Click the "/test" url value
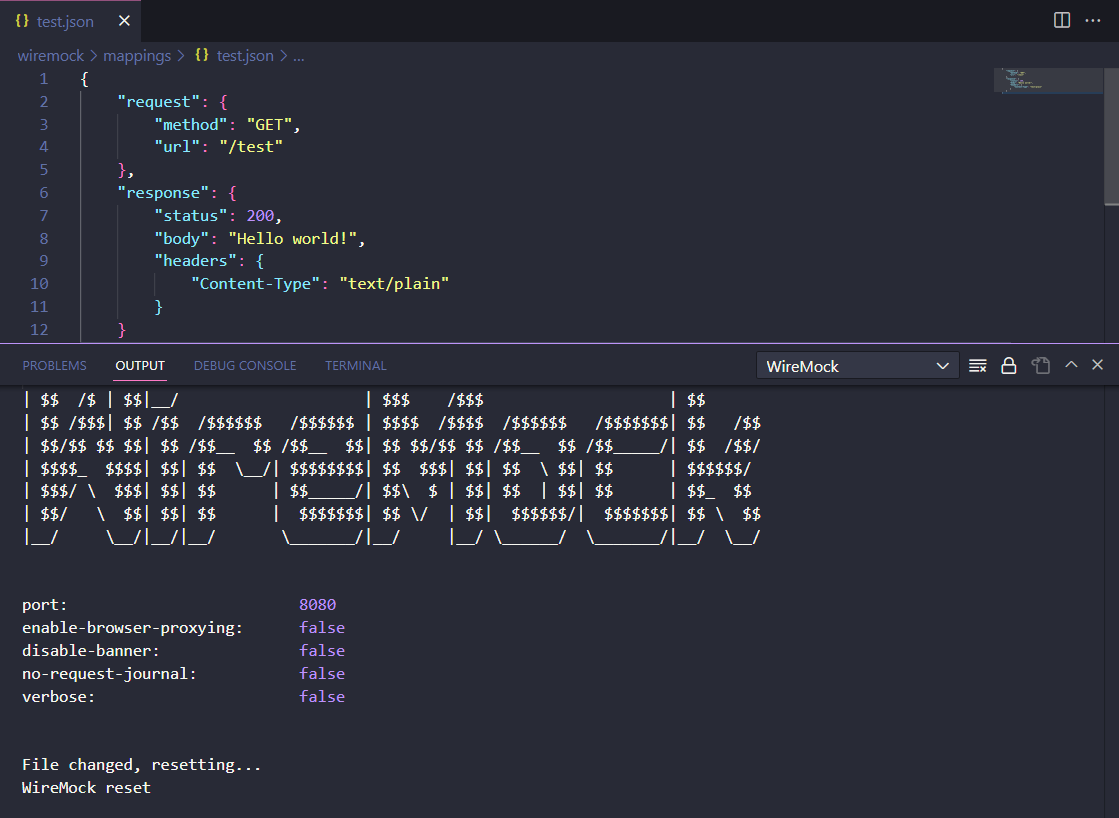1119x818 pixels. pyautogui.click(x=251, y=147)
